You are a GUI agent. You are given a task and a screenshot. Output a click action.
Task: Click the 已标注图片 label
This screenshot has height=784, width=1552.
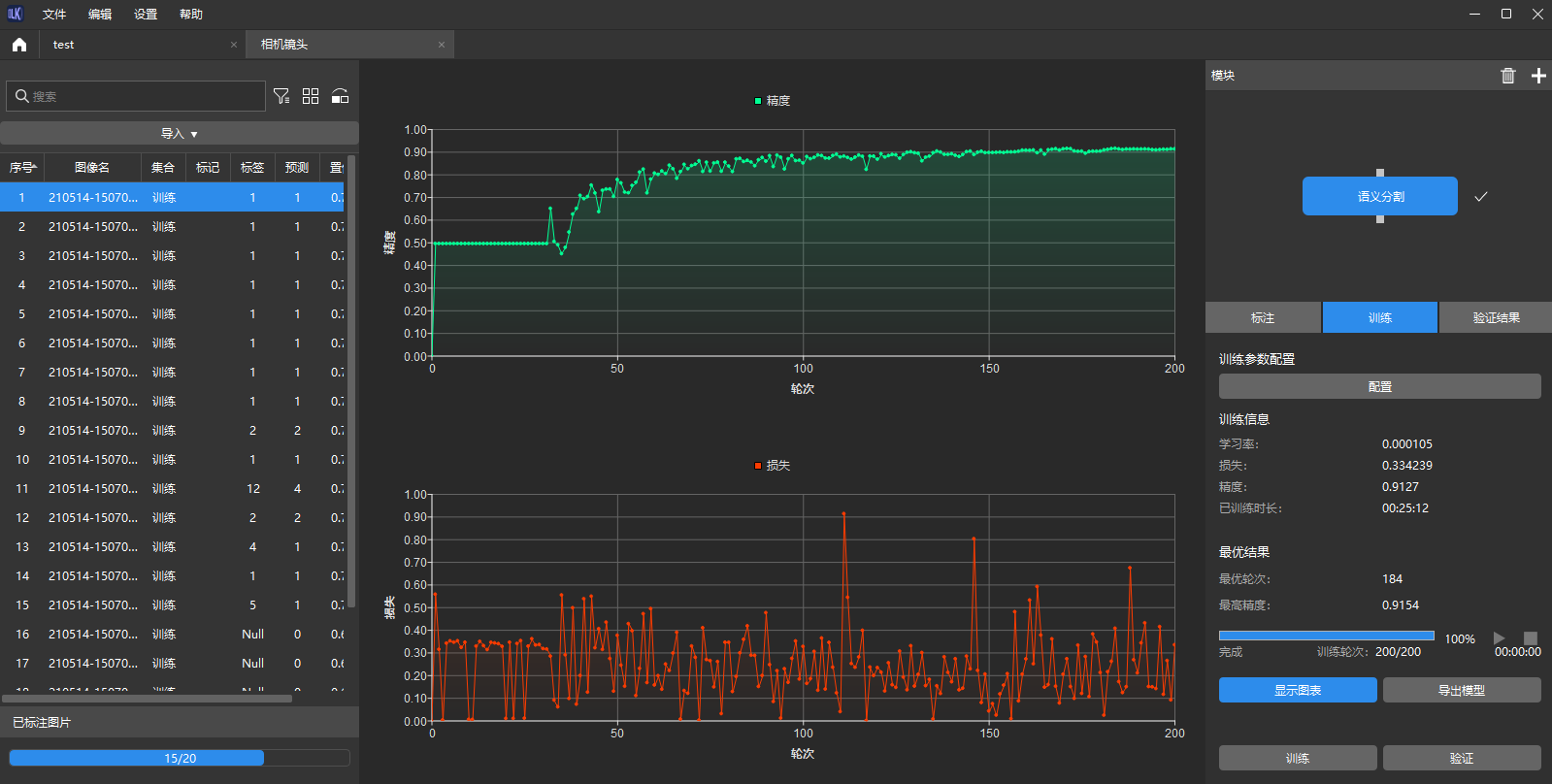tap(42, 723)
